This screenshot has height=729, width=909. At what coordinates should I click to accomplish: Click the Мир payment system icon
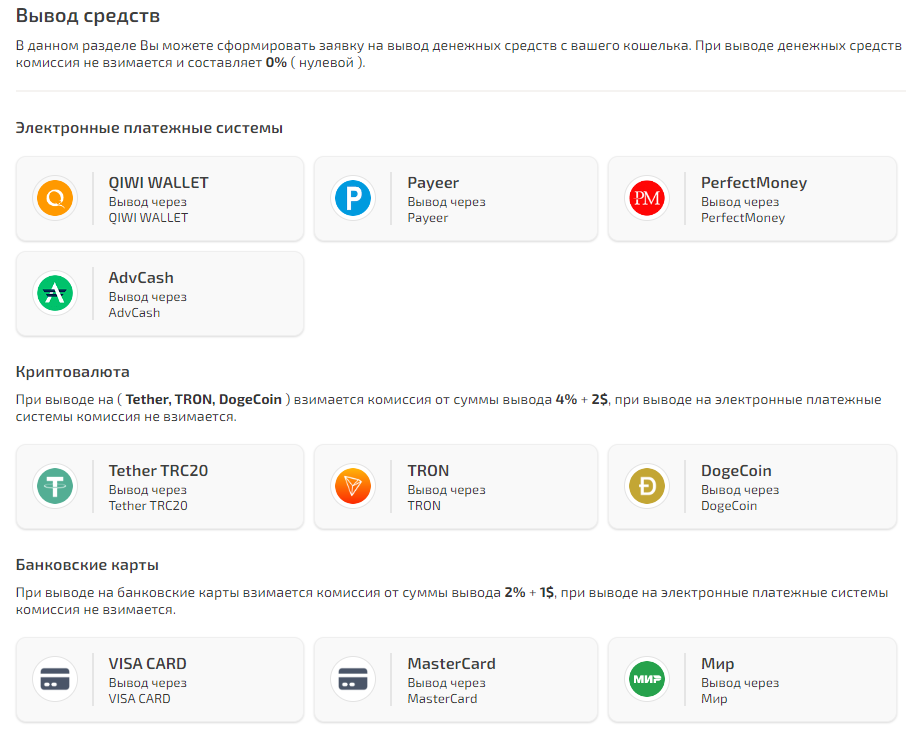[x=647, y=678]
